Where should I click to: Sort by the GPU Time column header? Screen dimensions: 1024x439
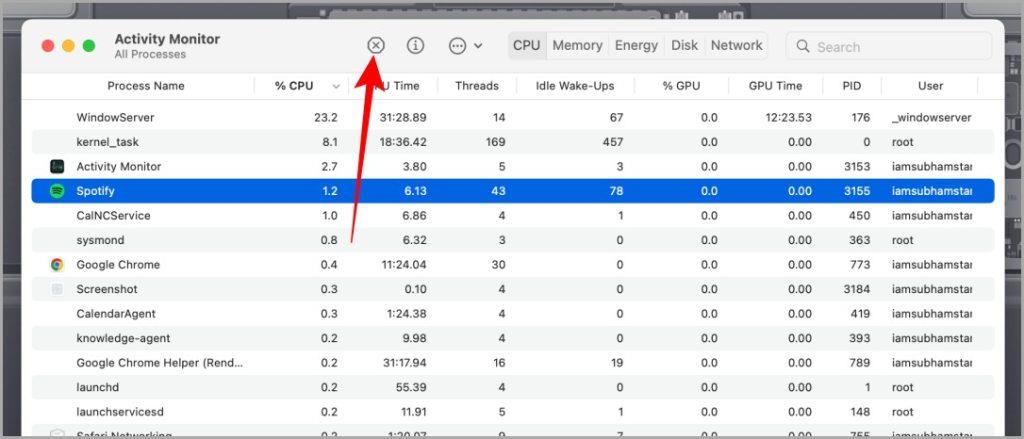pos(775,86)
